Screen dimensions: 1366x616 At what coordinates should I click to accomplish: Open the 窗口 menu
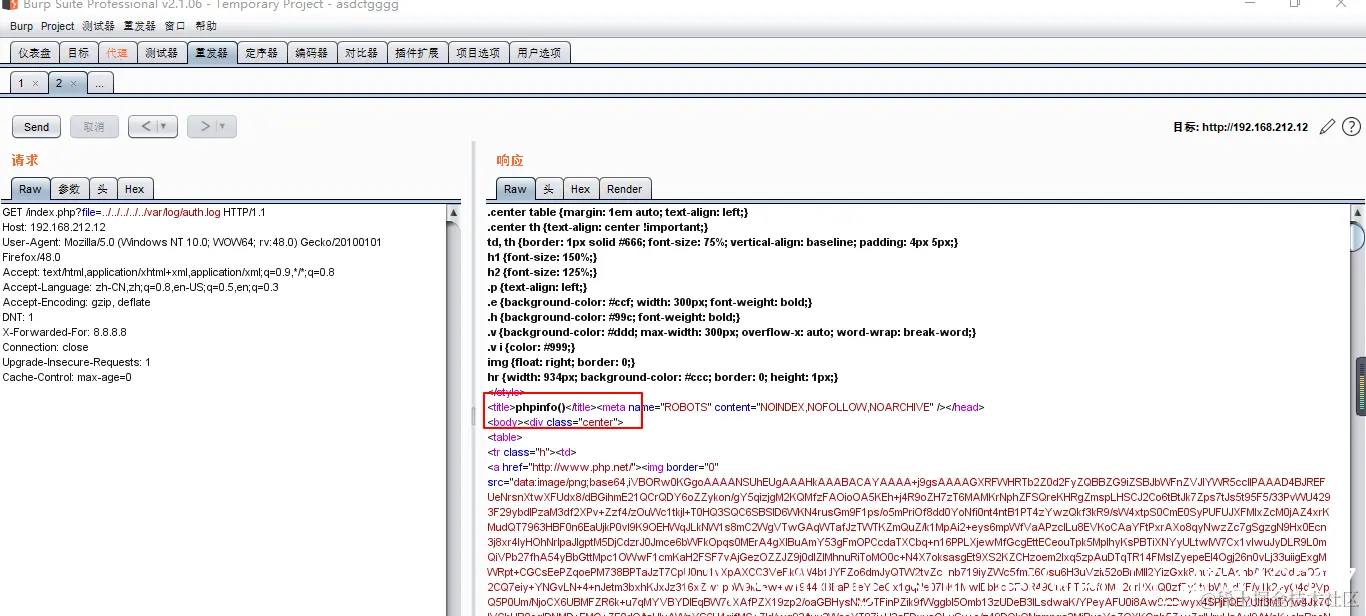click(x=174, y=26)
